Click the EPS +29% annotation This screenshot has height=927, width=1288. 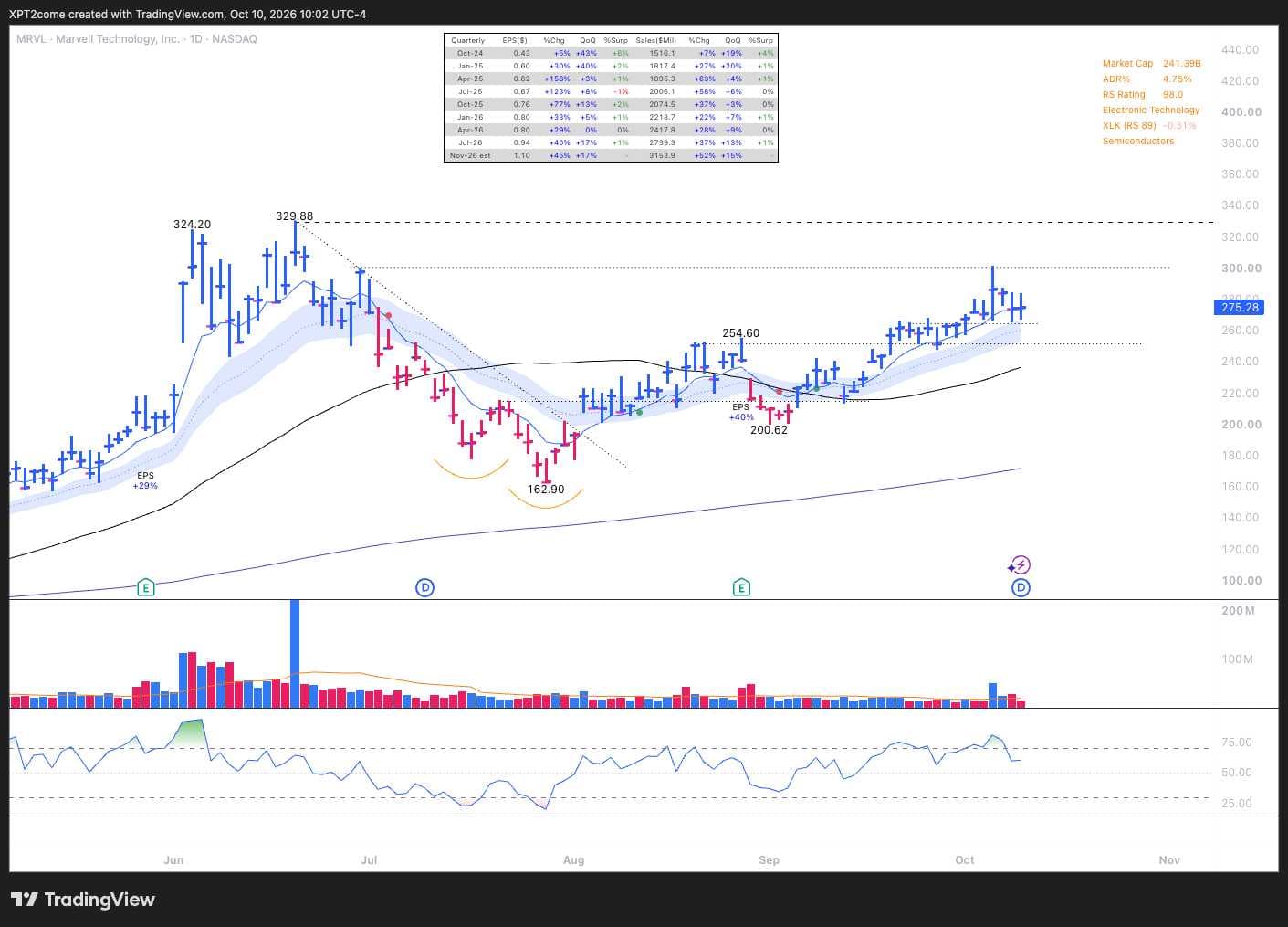tap(145, 480)
